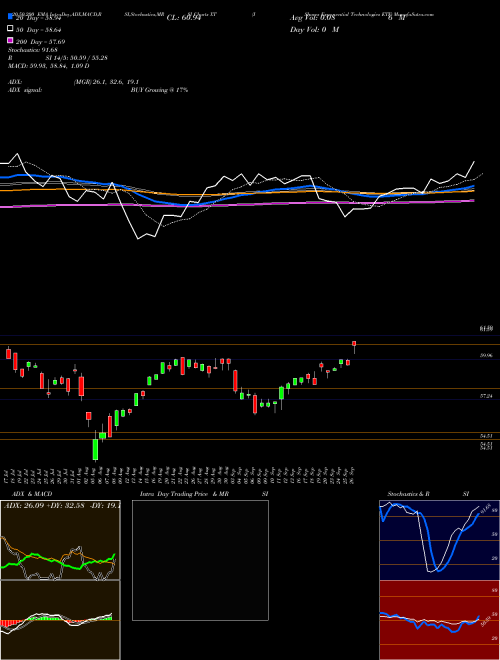Click the 'Stochastics: 91.68' text

tap(33, 50)
